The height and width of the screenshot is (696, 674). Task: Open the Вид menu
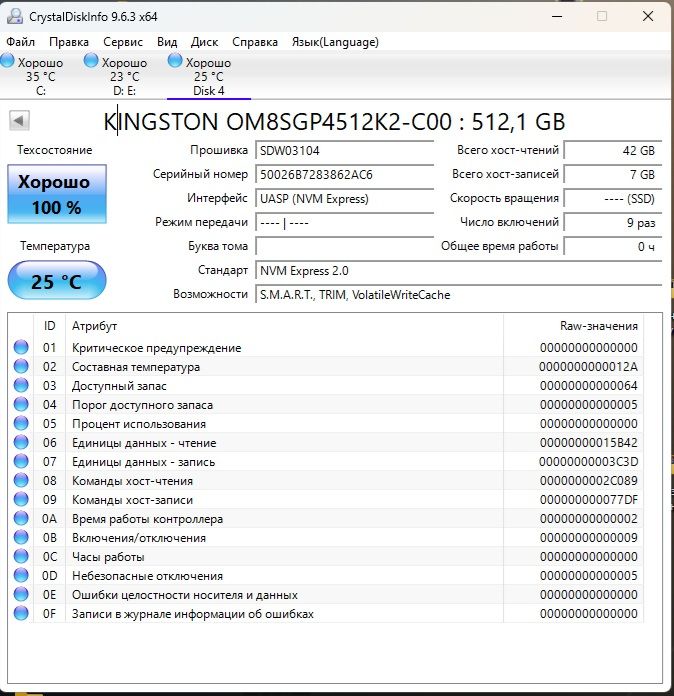click(x=167, y=42)
